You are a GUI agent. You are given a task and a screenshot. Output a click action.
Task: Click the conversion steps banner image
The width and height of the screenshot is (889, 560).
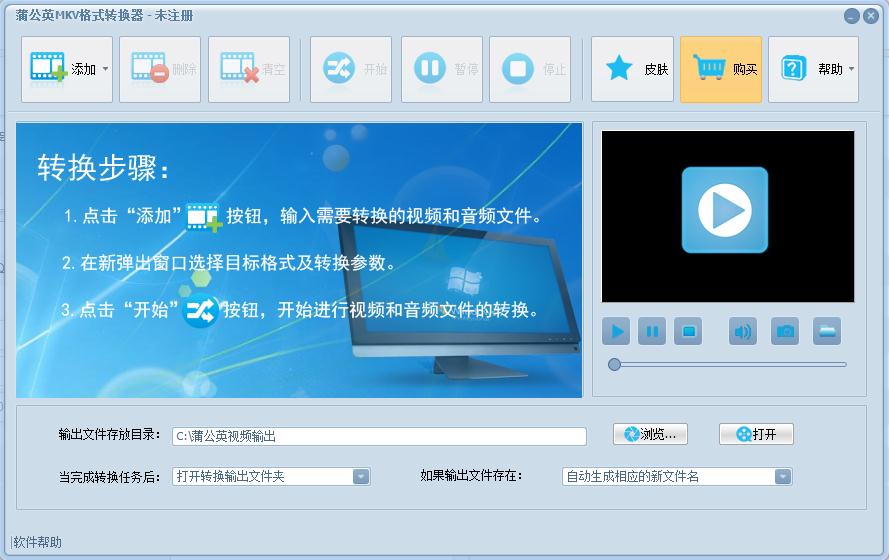point(299,260)
